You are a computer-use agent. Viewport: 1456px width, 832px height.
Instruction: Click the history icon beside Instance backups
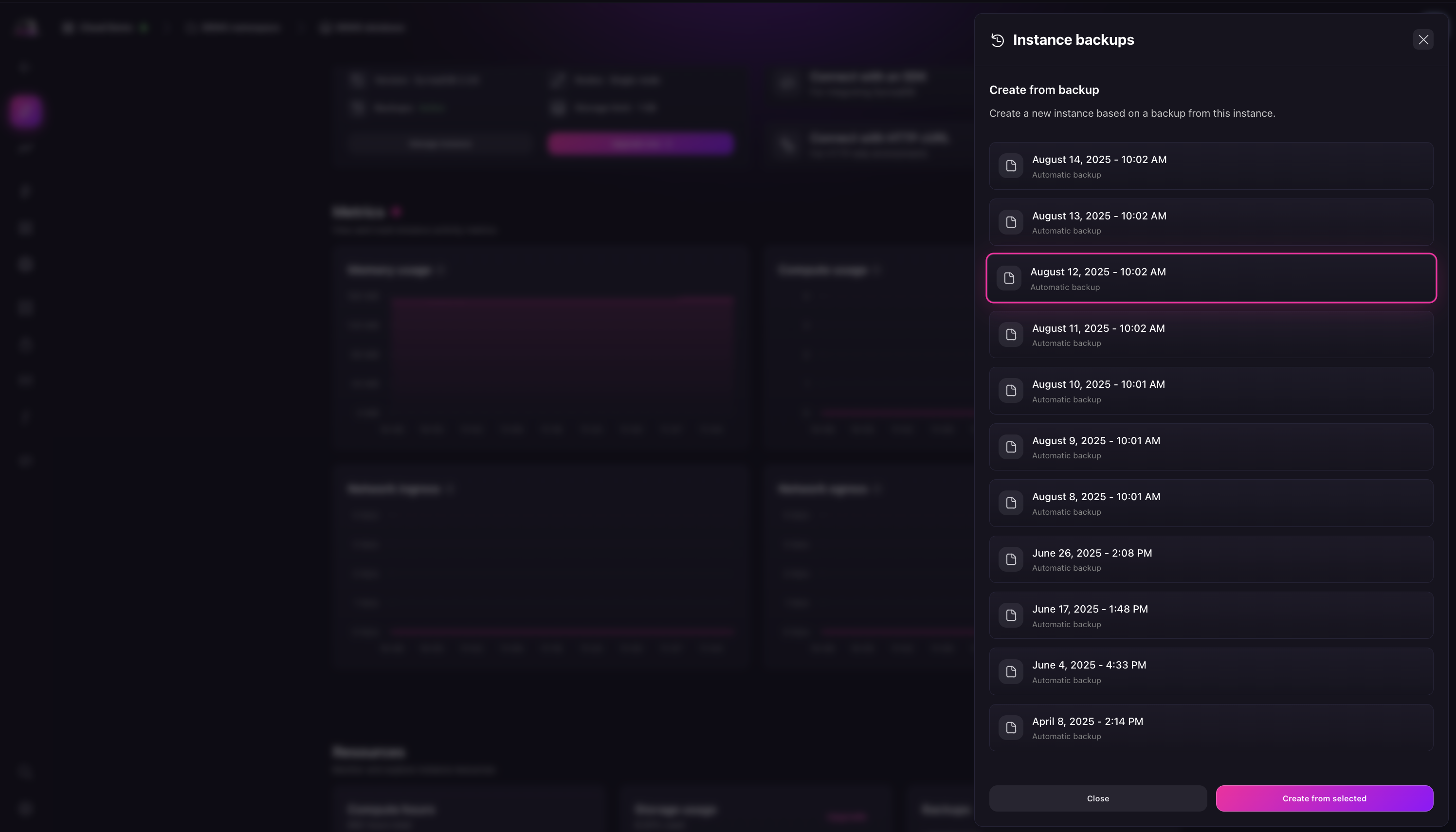(x=998, y=40)
